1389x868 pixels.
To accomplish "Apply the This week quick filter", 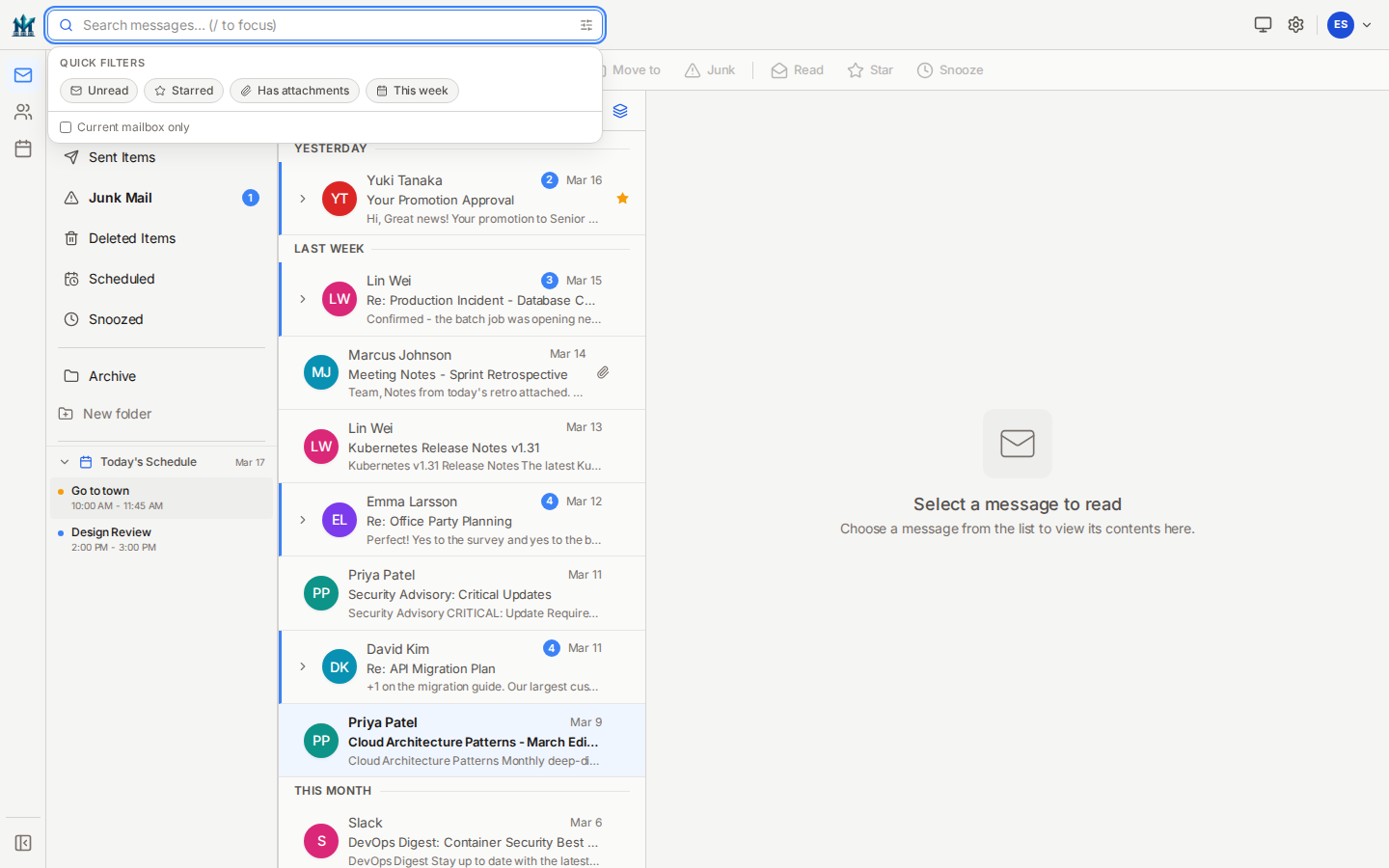I will coord(412,91).
